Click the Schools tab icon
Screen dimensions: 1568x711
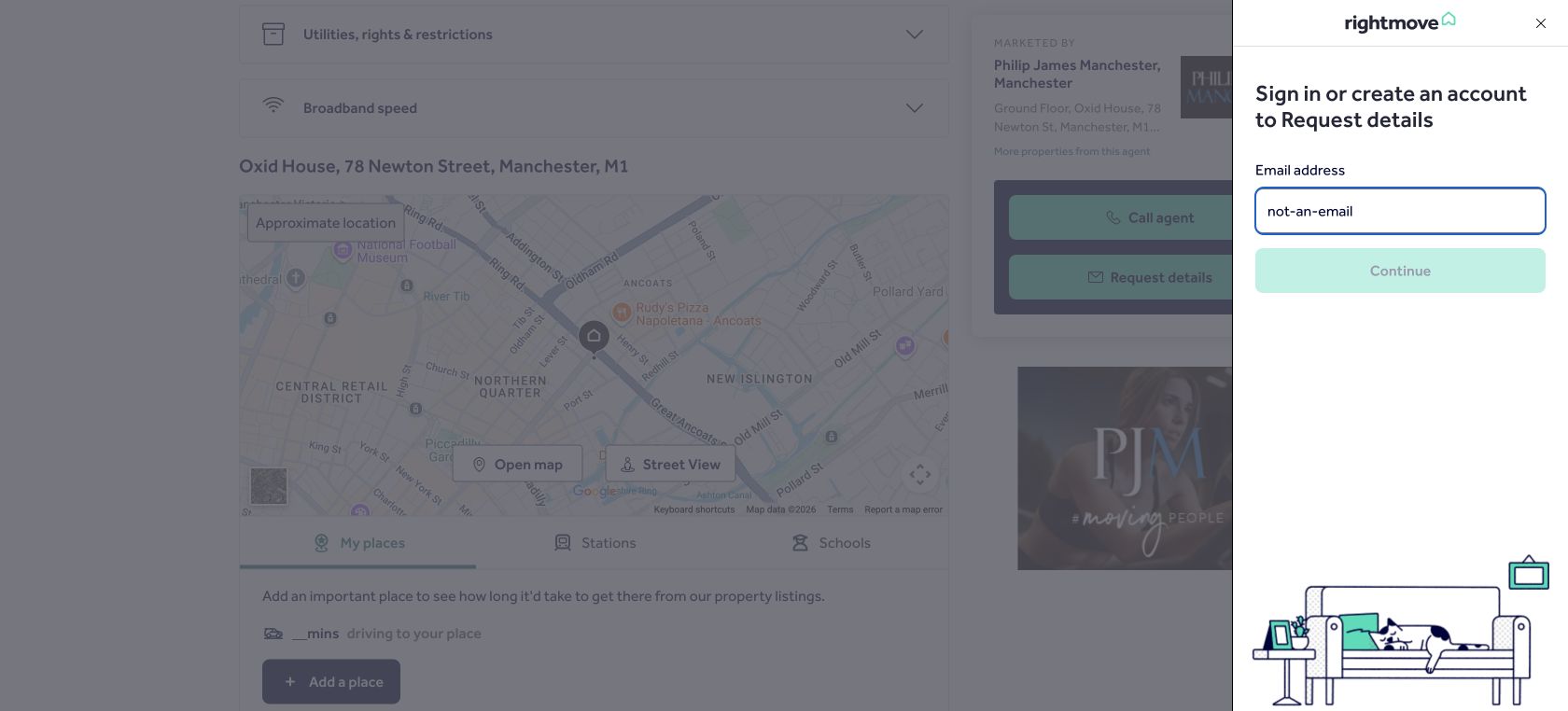800,543
